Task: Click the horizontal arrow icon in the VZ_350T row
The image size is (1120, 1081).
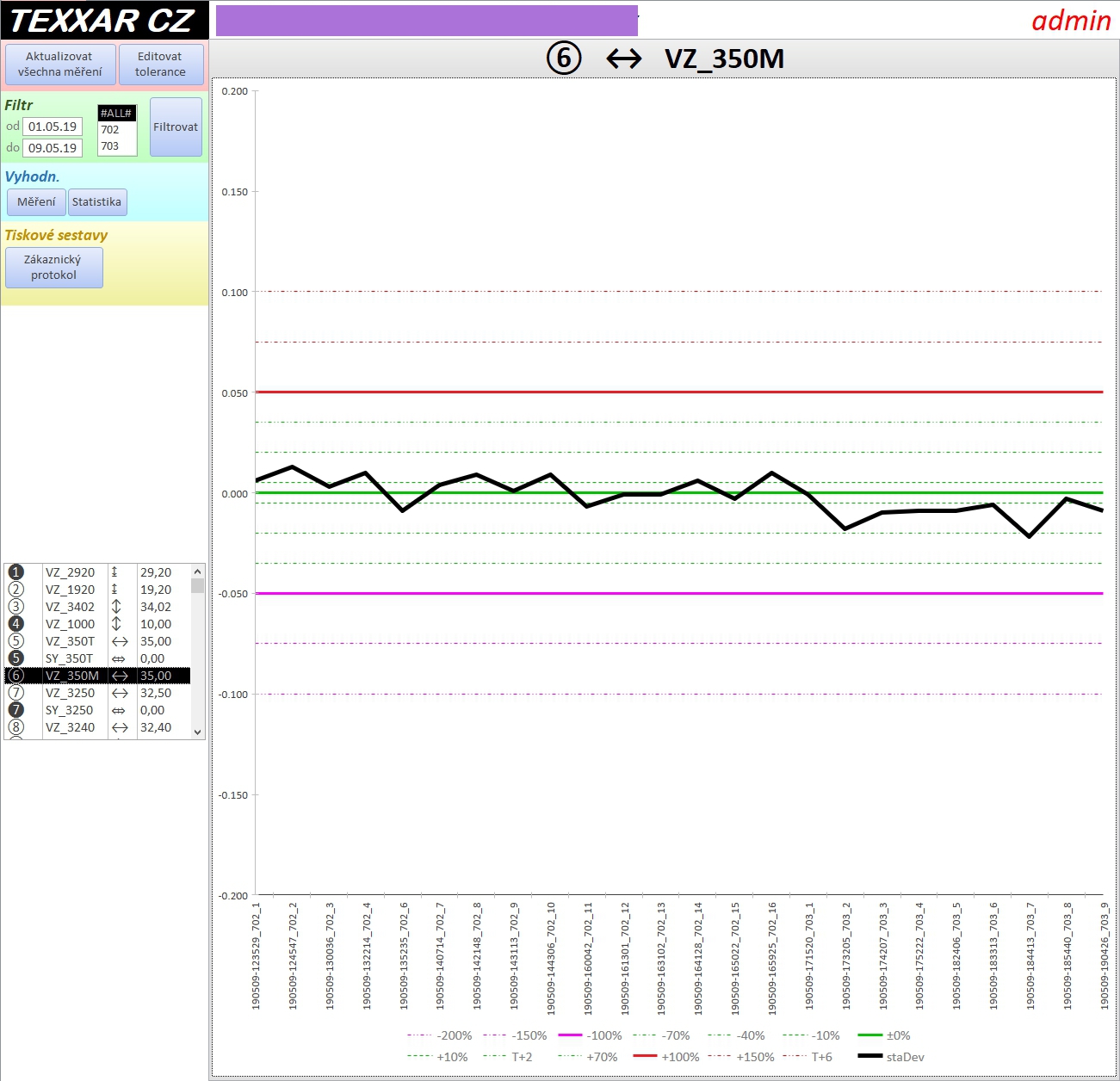Action: coord(120,641)
